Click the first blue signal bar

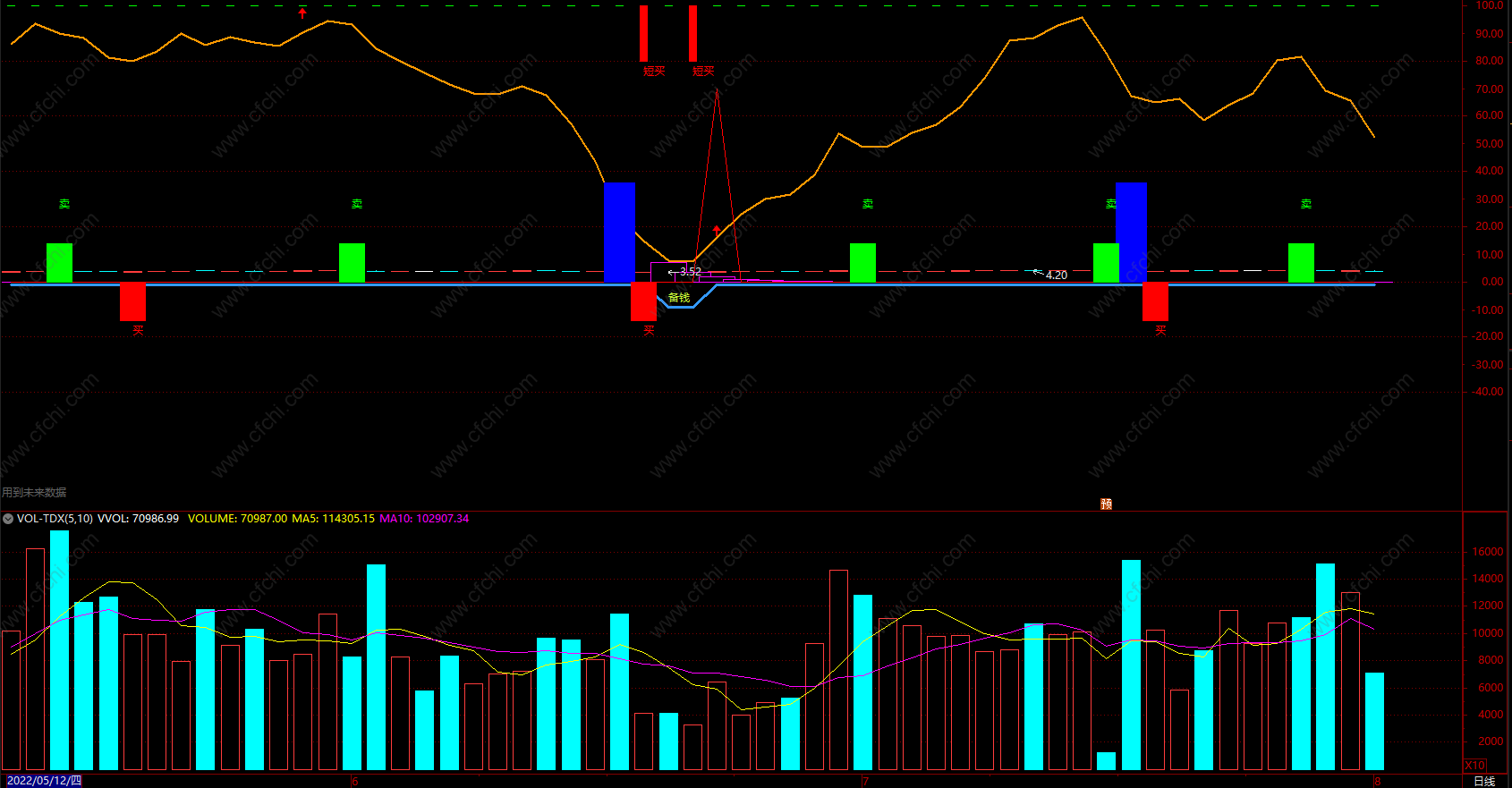pyautogui.click(x=619, y=233)
